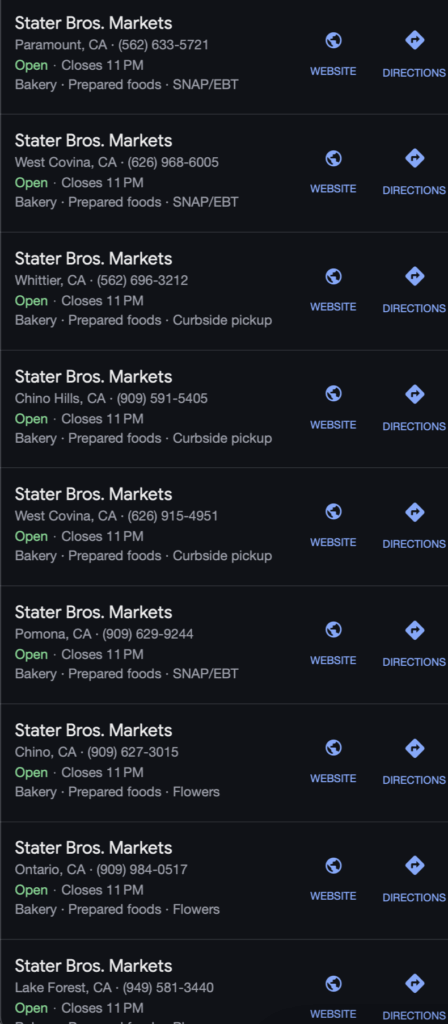The height and width of the screenshot is (1024, 448).
Task: Open website for Whittier Stater Bros. store
Action: 333,291
